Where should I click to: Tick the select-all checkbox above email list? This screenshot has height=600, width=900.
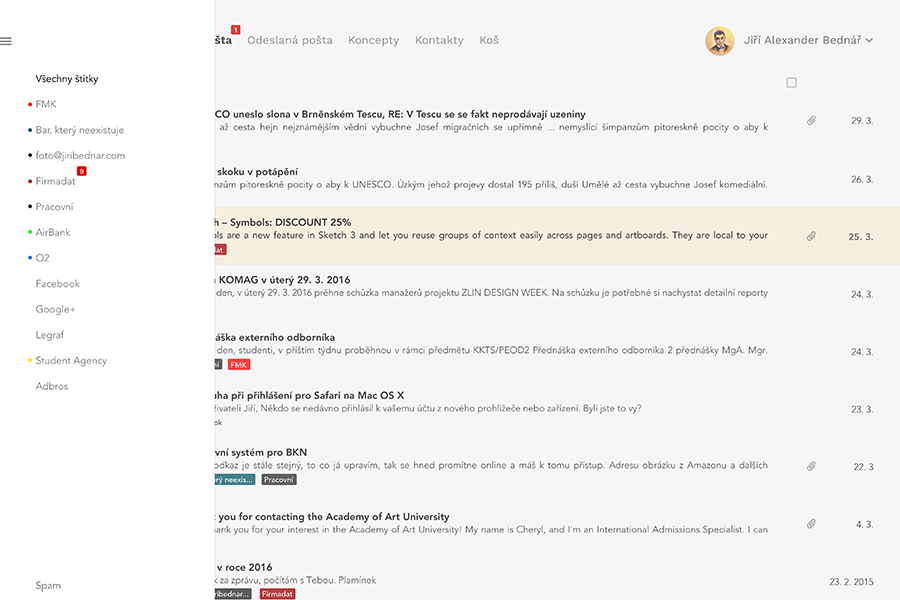(791, 83)
